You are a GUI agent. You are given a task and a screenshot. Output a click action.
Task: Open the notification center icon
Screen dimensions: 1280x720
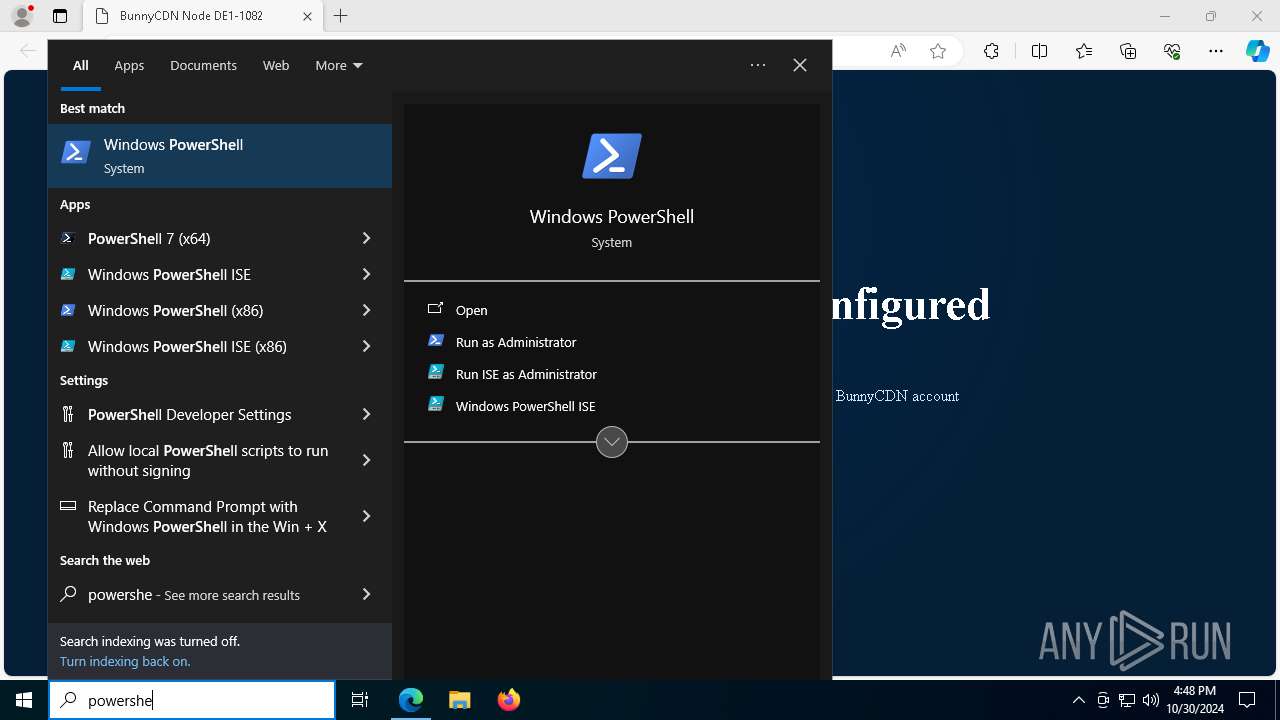1247,700
